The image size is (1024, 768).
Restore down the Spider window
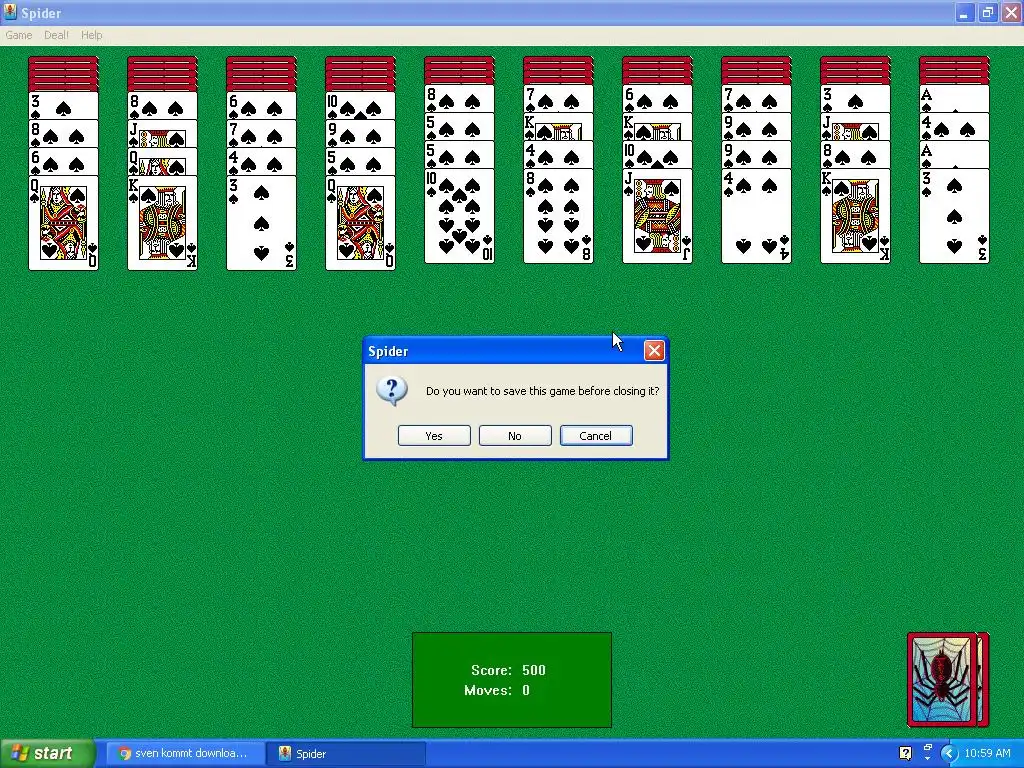pos(987,13)
